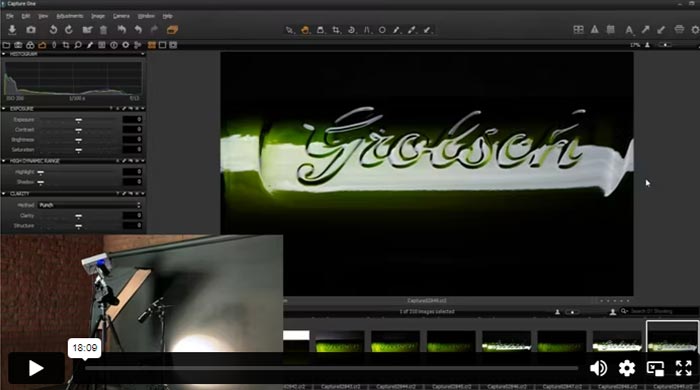700x390 pixels.
Task: Open the Help menu
Action: [x=167, y=16]
